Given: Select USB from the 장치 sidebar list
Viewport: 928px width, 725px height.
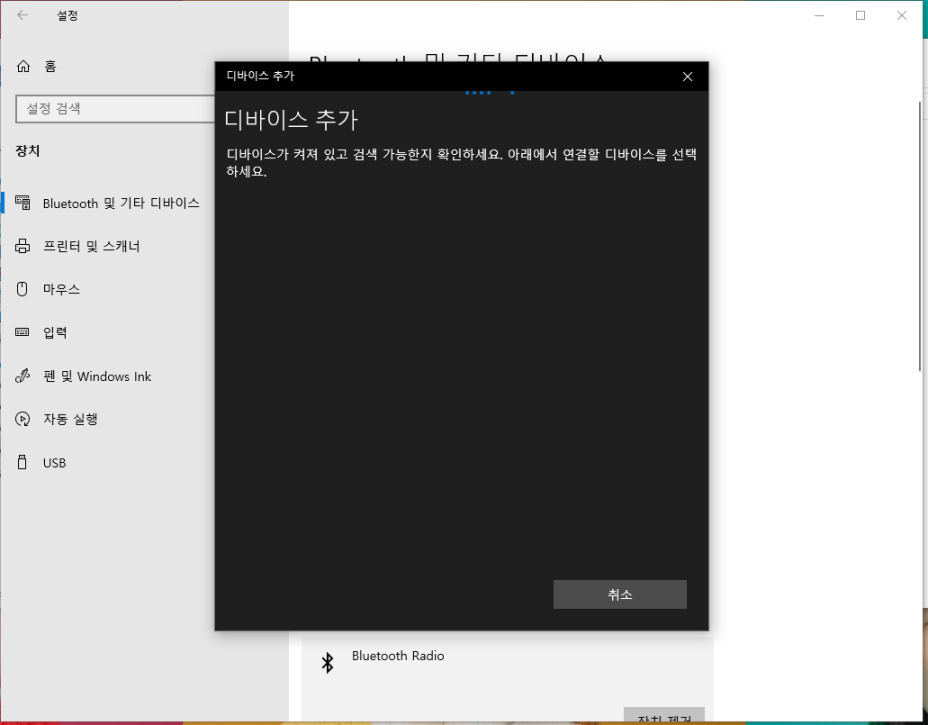Looking at the screenshot, I should [55, 462].
